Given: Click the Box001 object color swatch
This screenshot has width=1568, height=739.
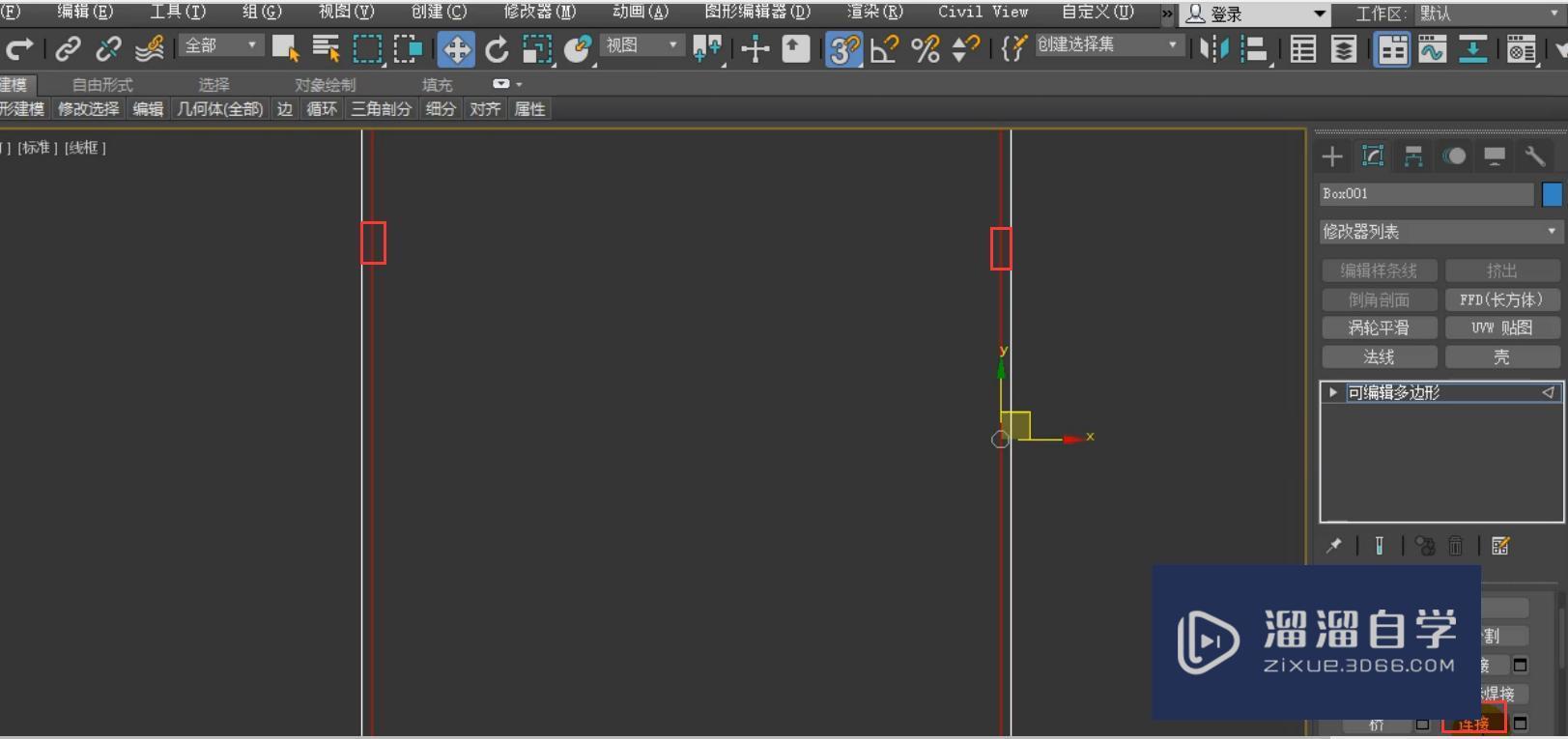Looking at the screenshot, I should click(1552, 194).
